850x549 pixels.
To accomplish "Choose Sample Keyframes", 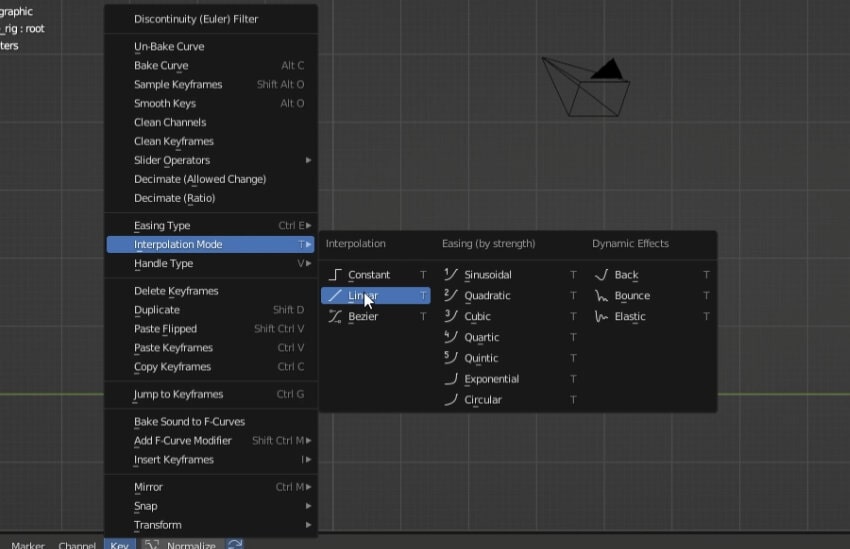I will coord(211,85).
